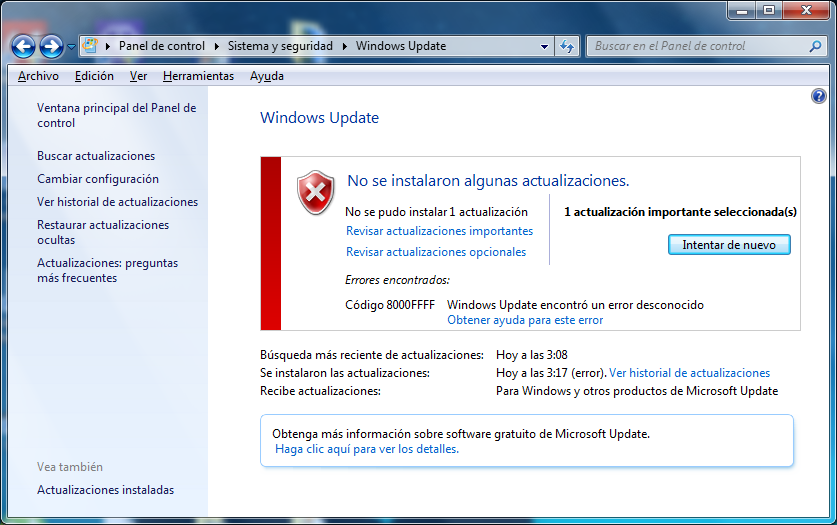Click Obtener ayuda para este error

click(x=525, y=320)
